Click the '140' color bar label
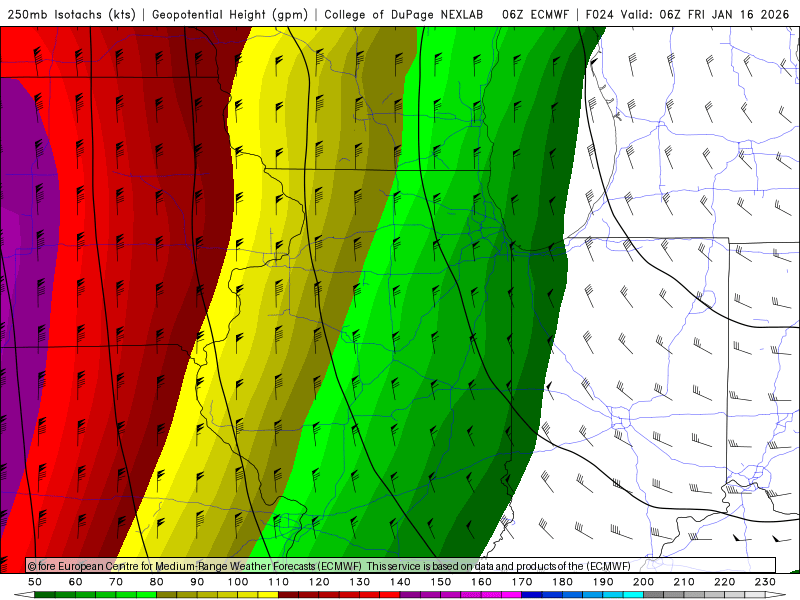Viewport: 800px width, 600px height. (x=400, y=582)
